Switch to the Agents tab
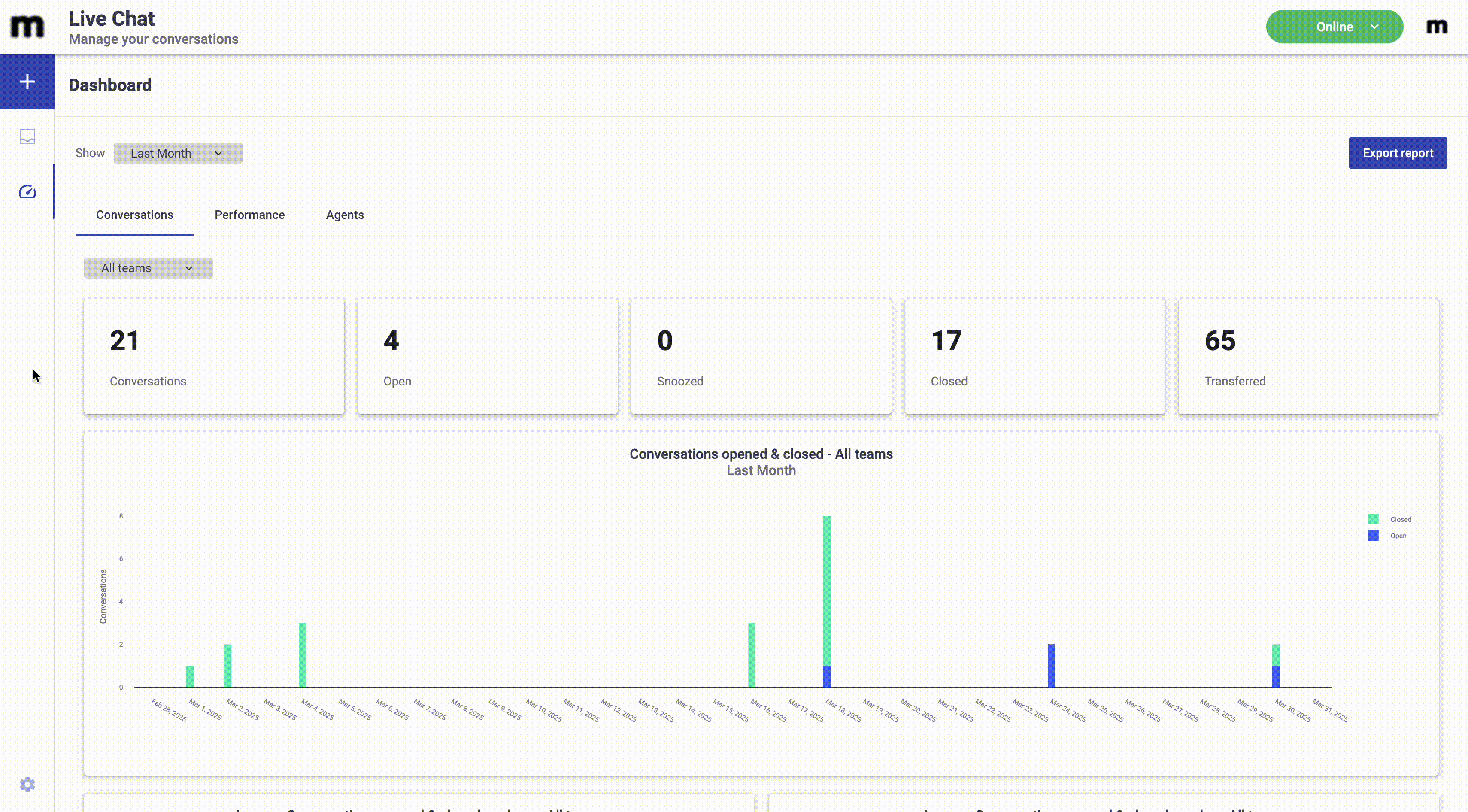Viewport: 1468px width, 812px height. pyautogui.click(x=345, y=215)
